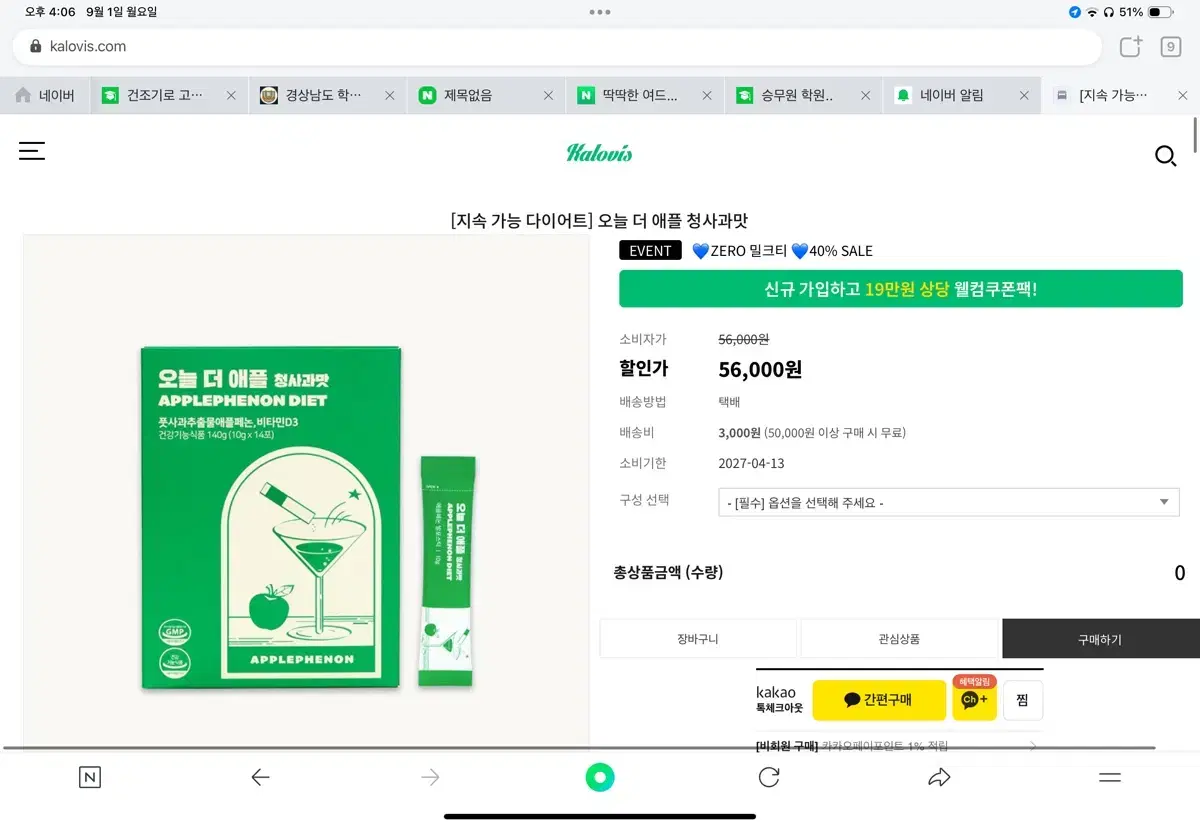The height and width of the screenshot is (827, 1200).
Task: Toggle the 찜 wishlist button
Action: pyautogui.click(x=1022, y=700)
